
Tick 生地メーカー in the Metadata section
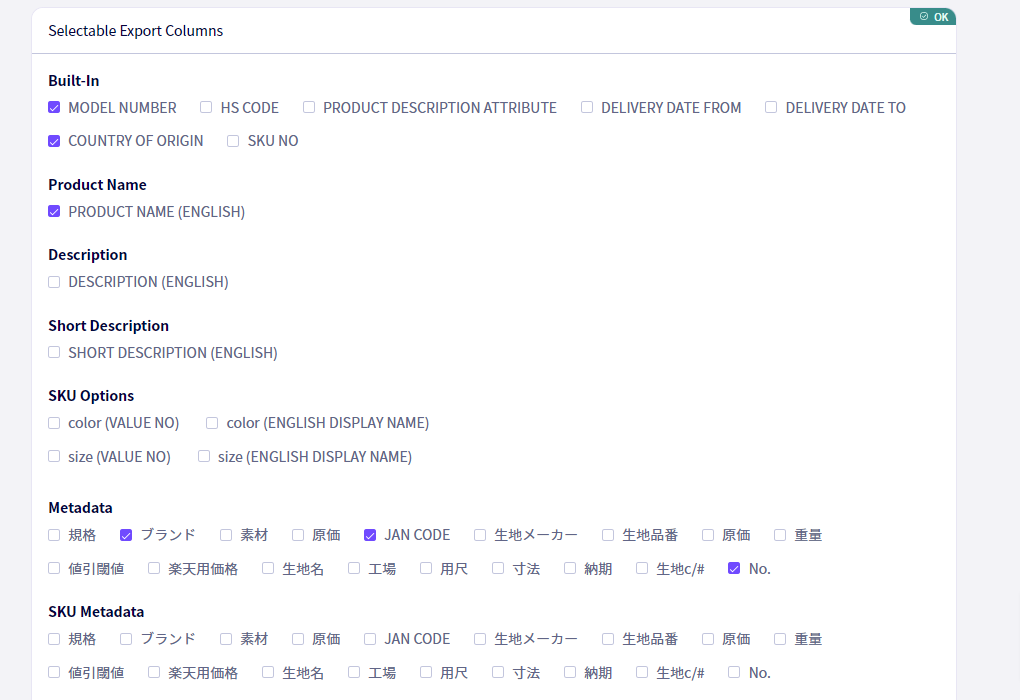tap(480, 535)
